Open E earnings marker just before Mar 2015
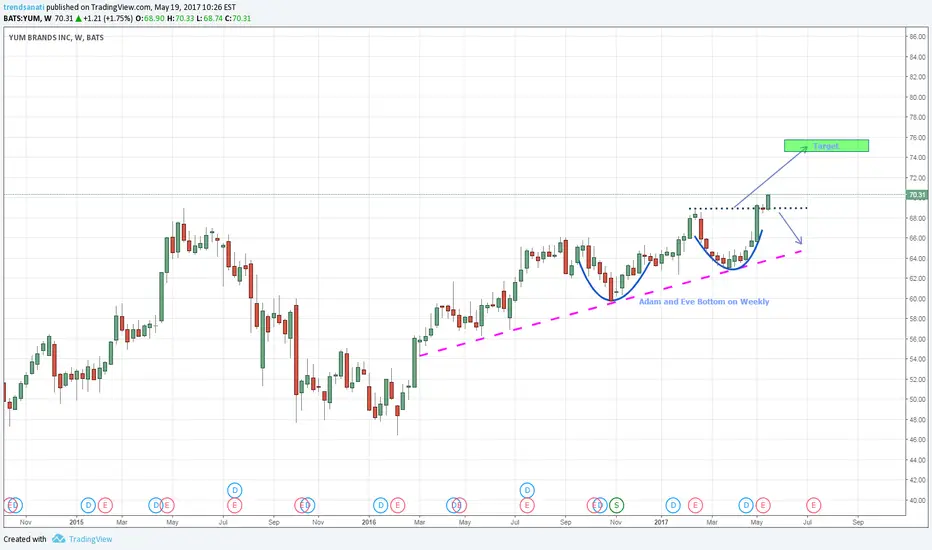Image resolution: width=932 pixels, height=550 pixels. (105, 505)
